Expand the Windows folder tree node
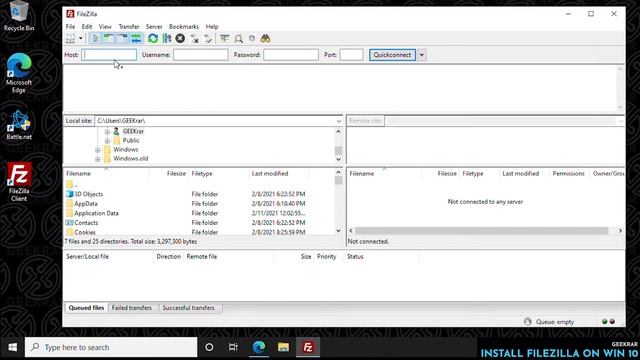This screenshot has width=640, height=360. [98, 150]
